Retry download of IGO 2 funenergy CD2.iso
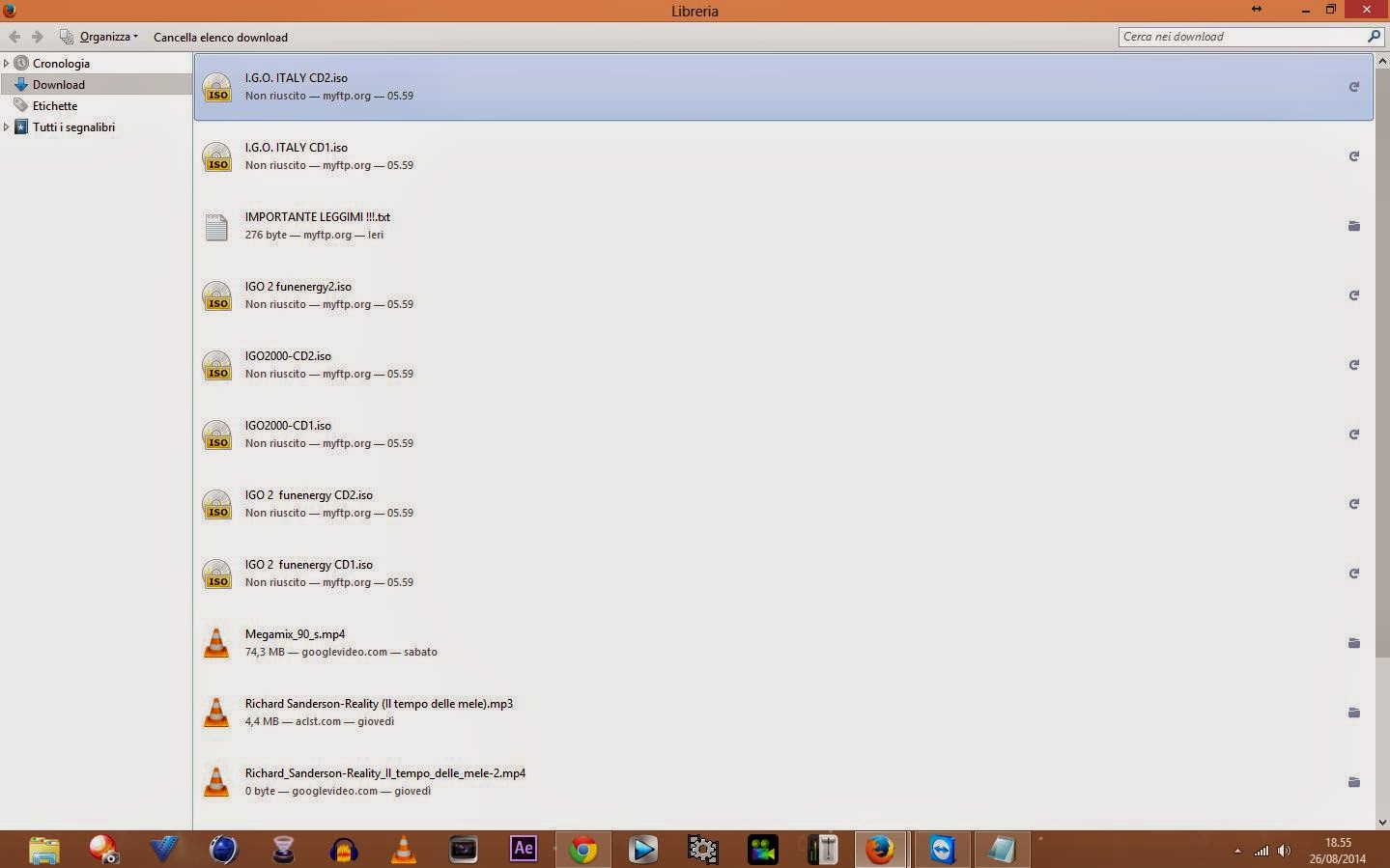 (1354, 504)
